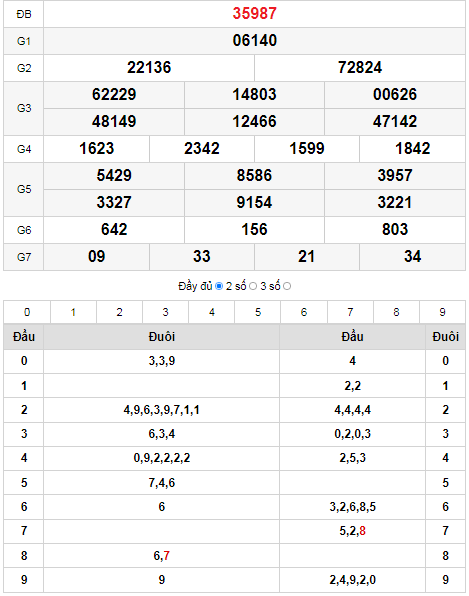469x596 pixels.
Task: Select the 'Đầy đủ' radio button
Action: pyautogui.click(x=219, y=286)
